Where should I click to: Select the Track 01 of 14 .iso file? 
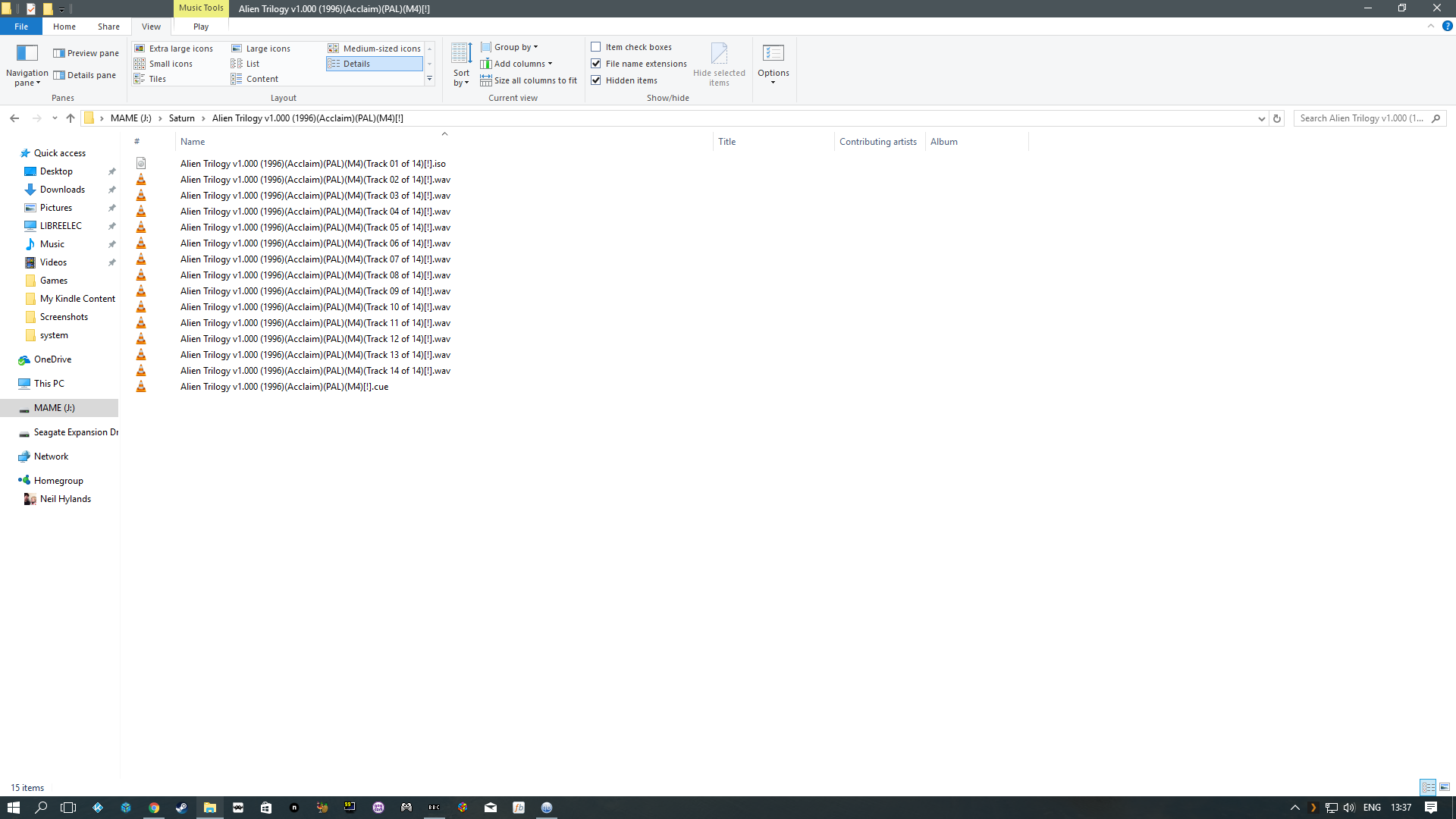(x=312, y=164)
